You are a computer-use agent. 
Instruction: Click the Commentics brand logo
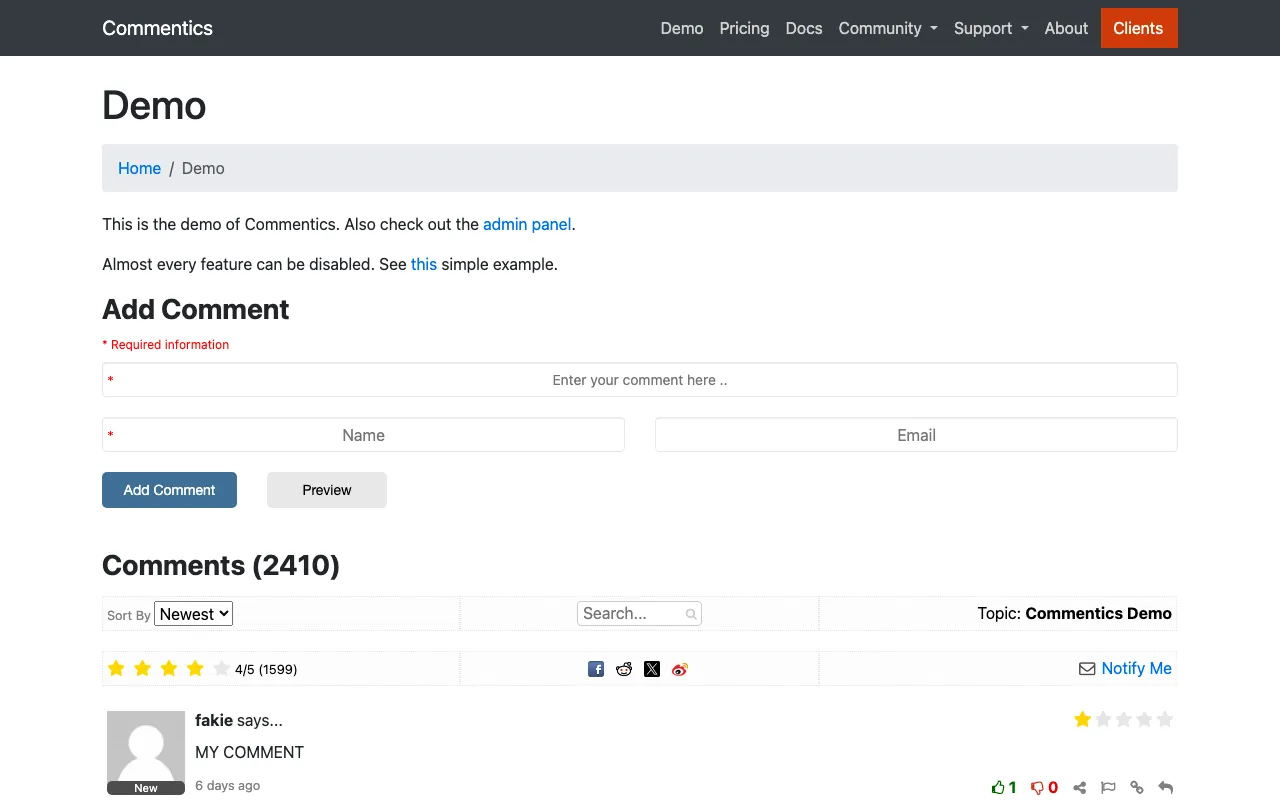pos(157,28)
